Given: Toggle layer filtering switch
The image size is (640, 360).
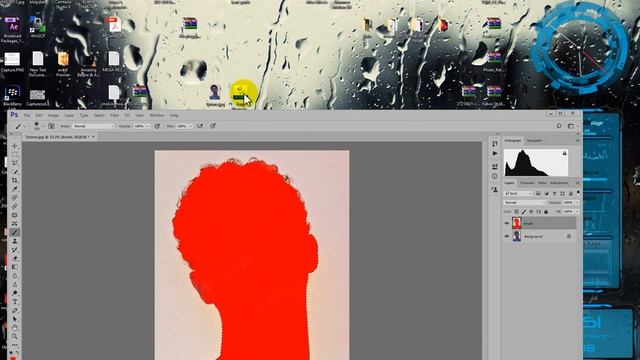Looking at the screenshot, I should pyautogui.click(x=578, y=193).
